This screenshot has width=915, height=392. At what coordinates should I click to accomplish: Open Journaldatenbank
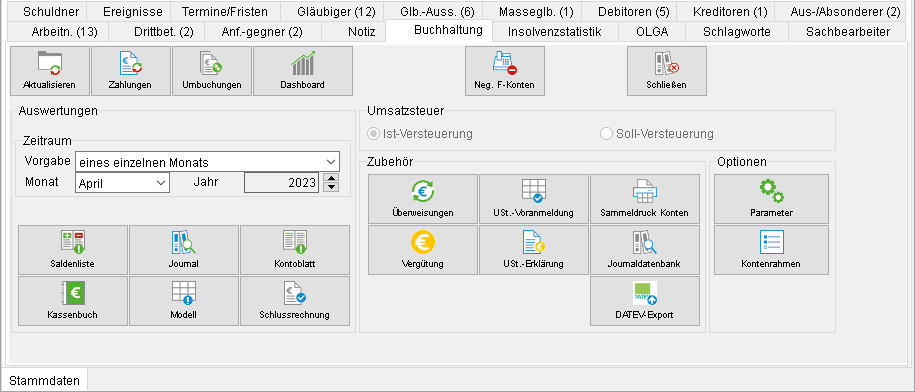point(645,250)
